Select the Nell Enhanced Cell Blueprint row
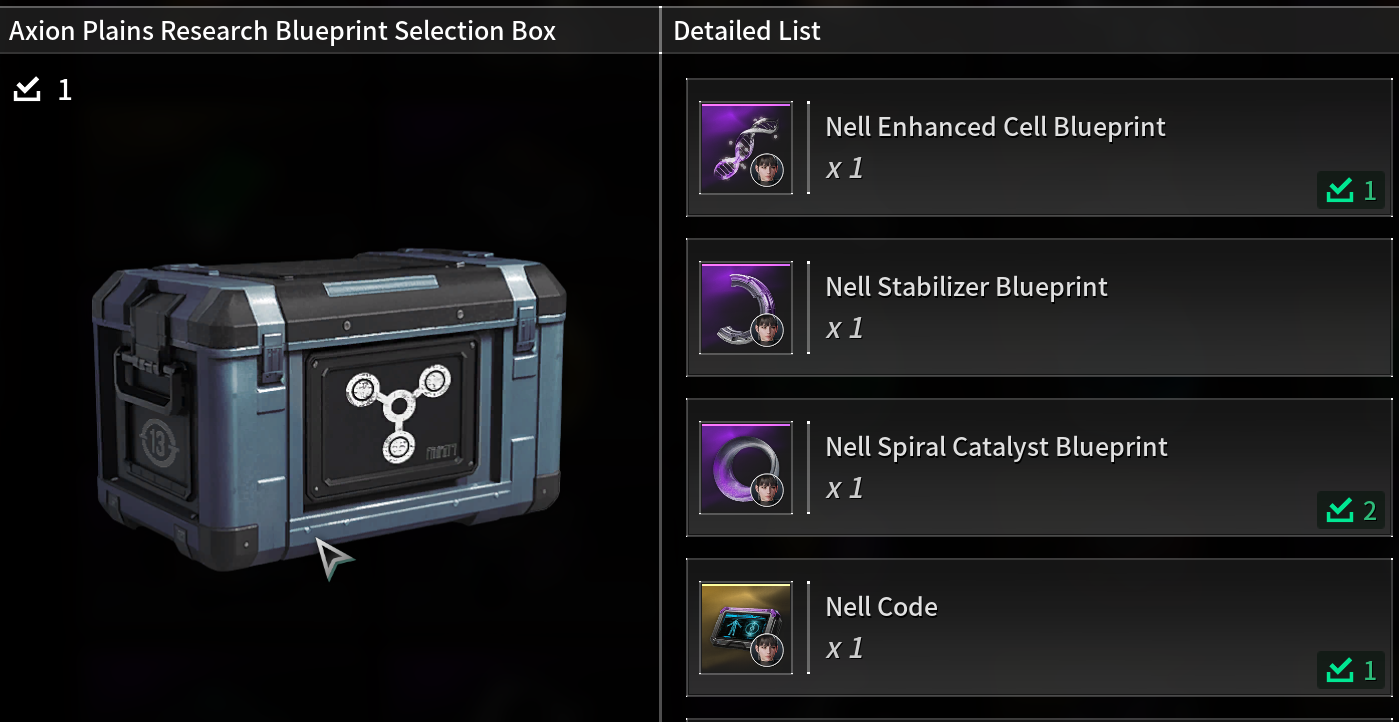Image resolution: width=1399 pixels, height=722 pixels. [x=1039, y=148]
